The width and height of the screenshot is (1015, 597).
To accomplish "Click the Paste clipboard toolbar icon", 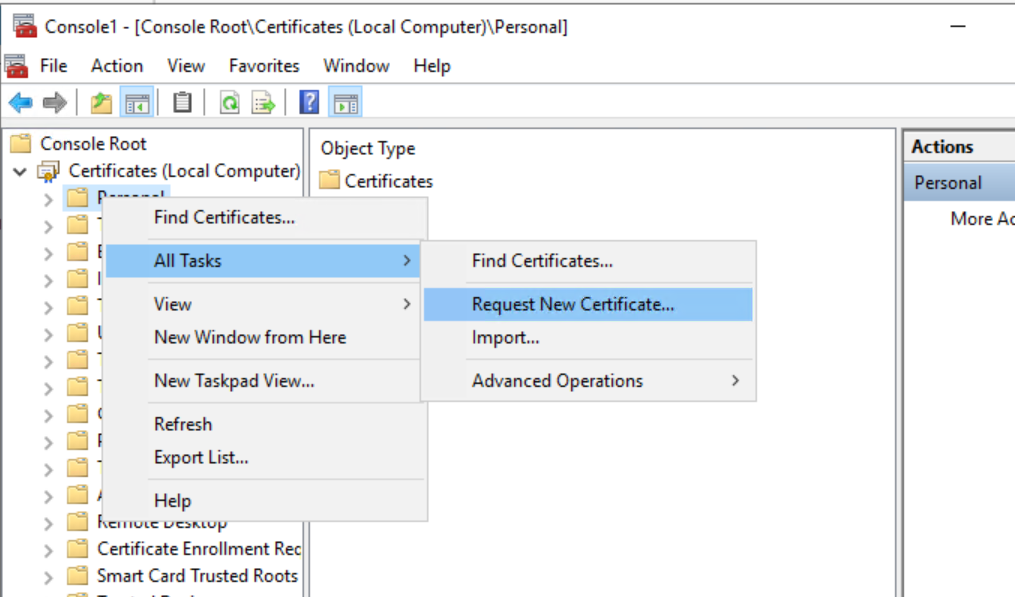I will coord(183,103).
